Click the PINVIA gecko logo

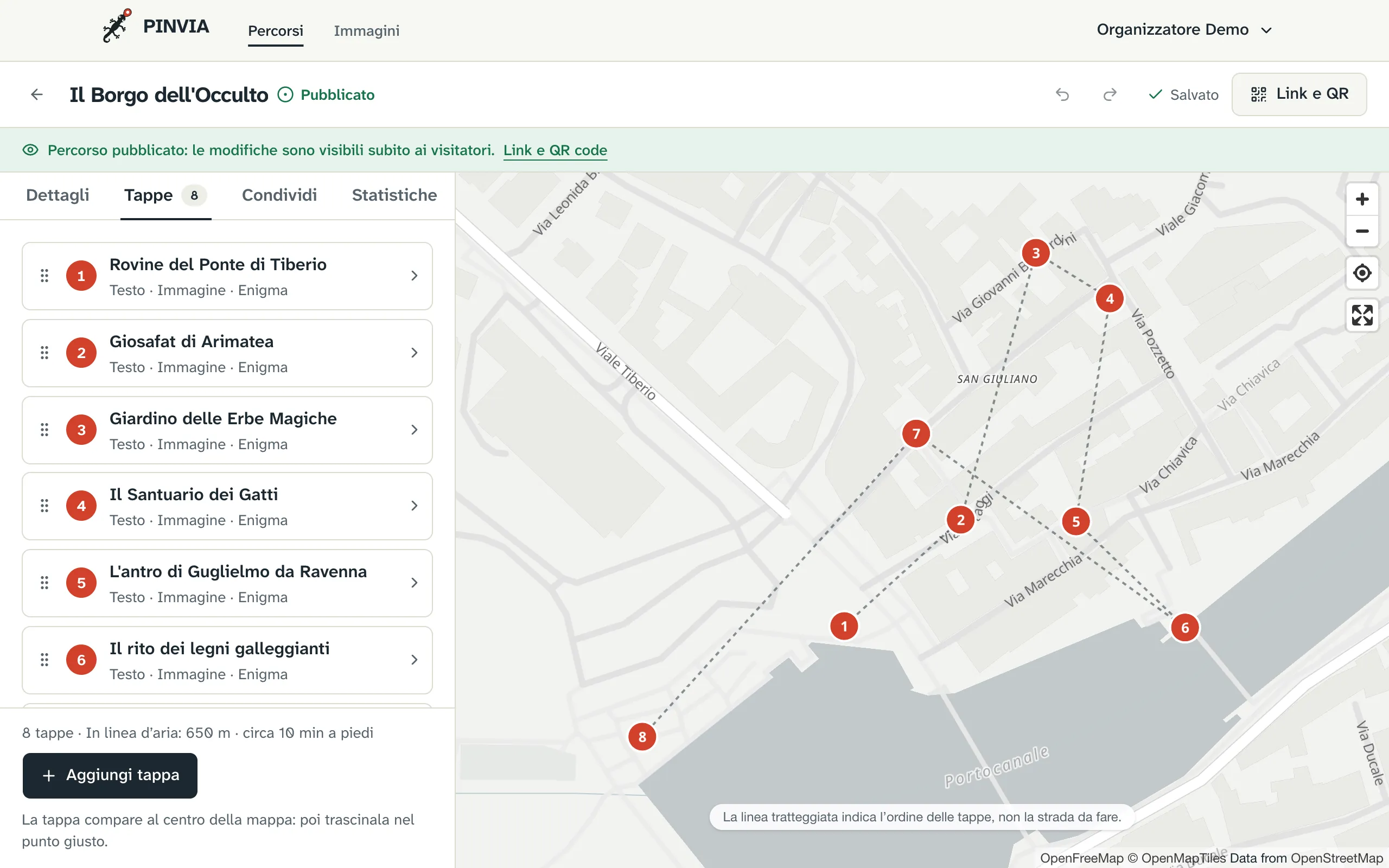(x=117, y=25)
